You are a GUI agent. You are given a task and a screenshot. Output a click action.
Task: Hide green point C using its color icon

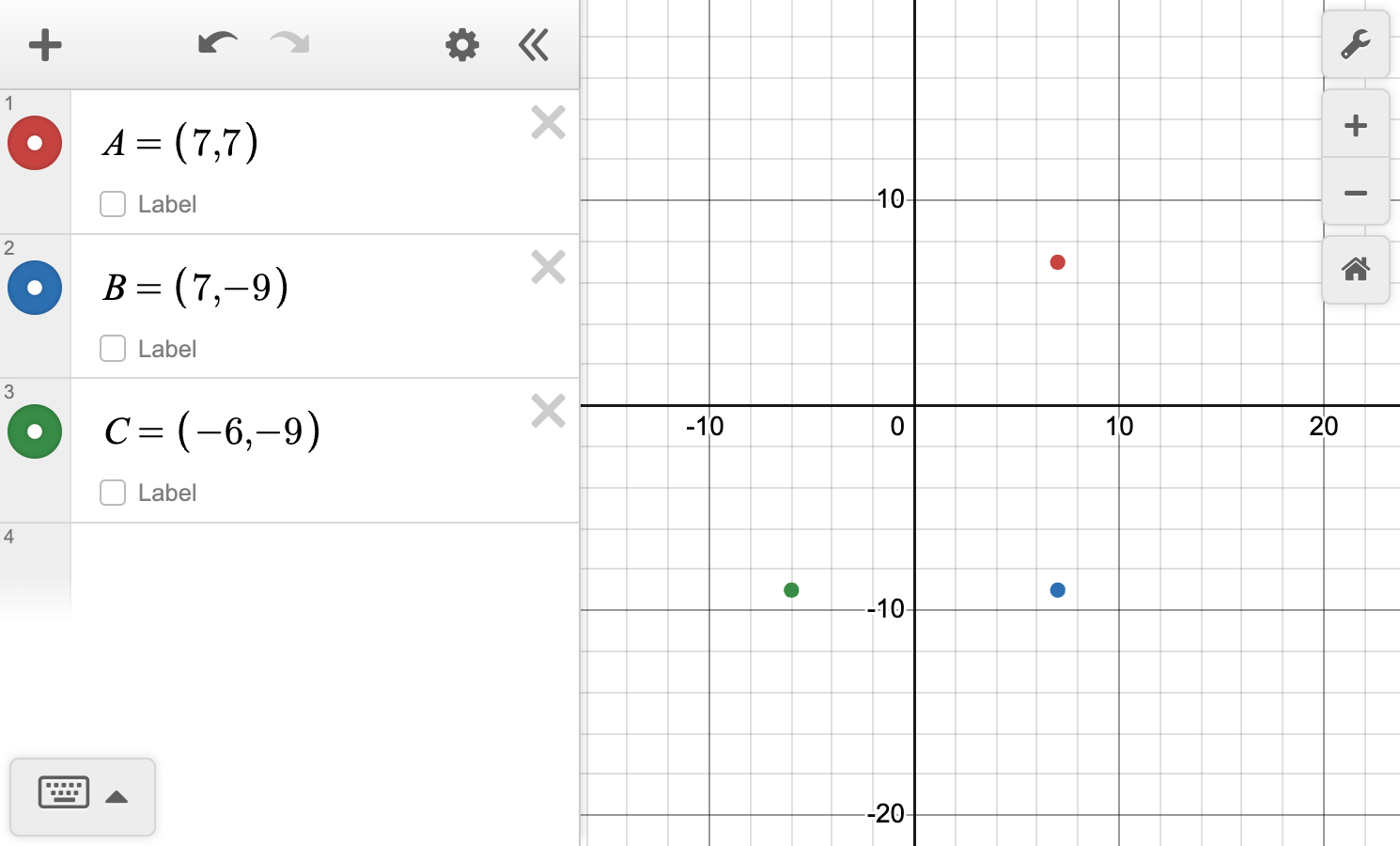coord(35,431)
